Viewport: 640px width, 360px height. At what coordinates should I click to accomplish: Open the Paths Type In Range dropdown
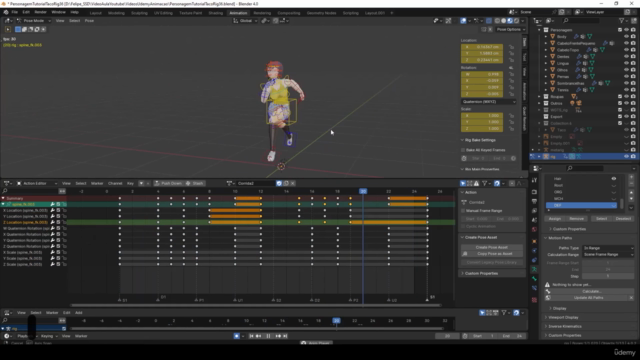tap(608, 248)
